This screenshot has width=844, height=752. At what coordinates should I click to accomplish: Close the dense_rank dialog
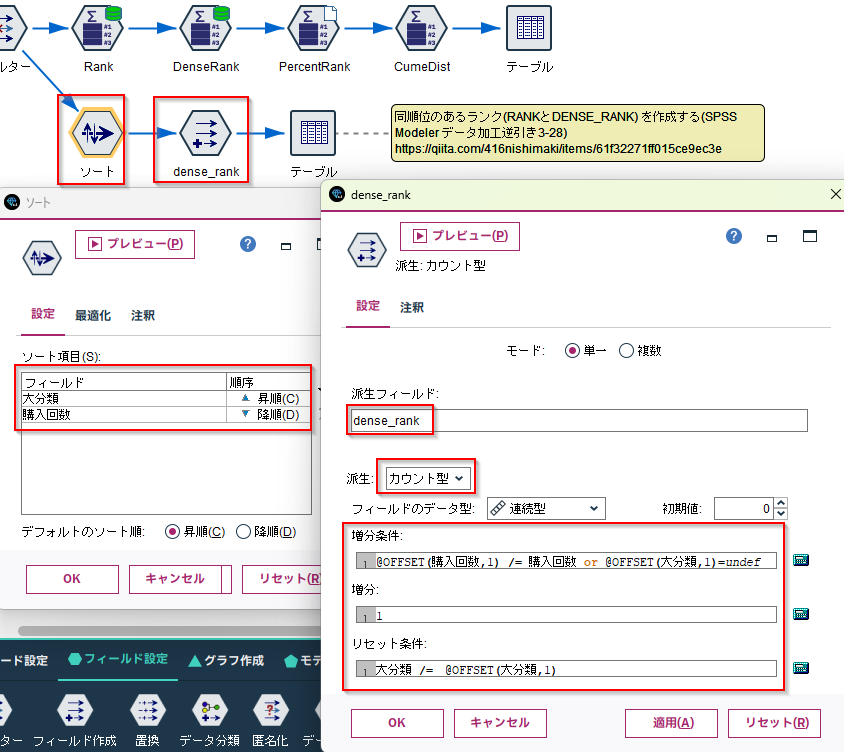coord(835,194)
